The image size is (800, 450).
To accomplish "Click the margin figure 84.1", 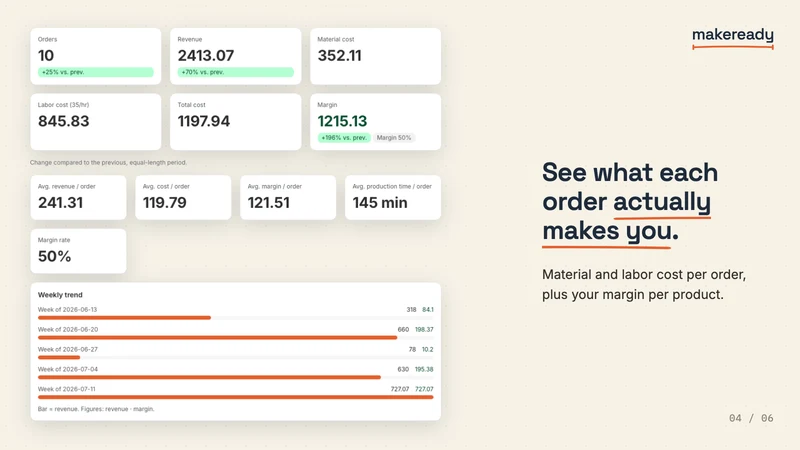I will pos(428,310).
